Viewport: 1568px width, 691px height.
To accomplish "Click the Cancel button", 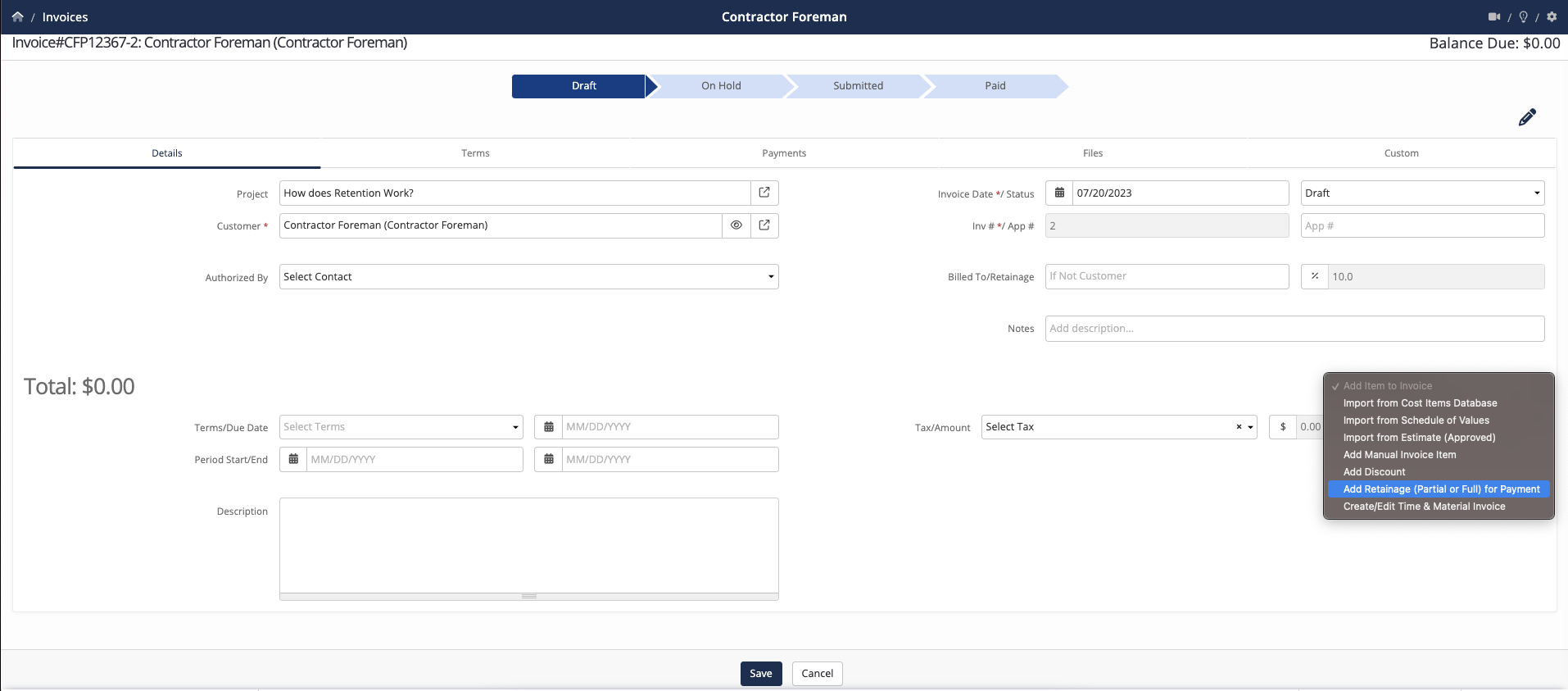I will click(x=818, y=674).
